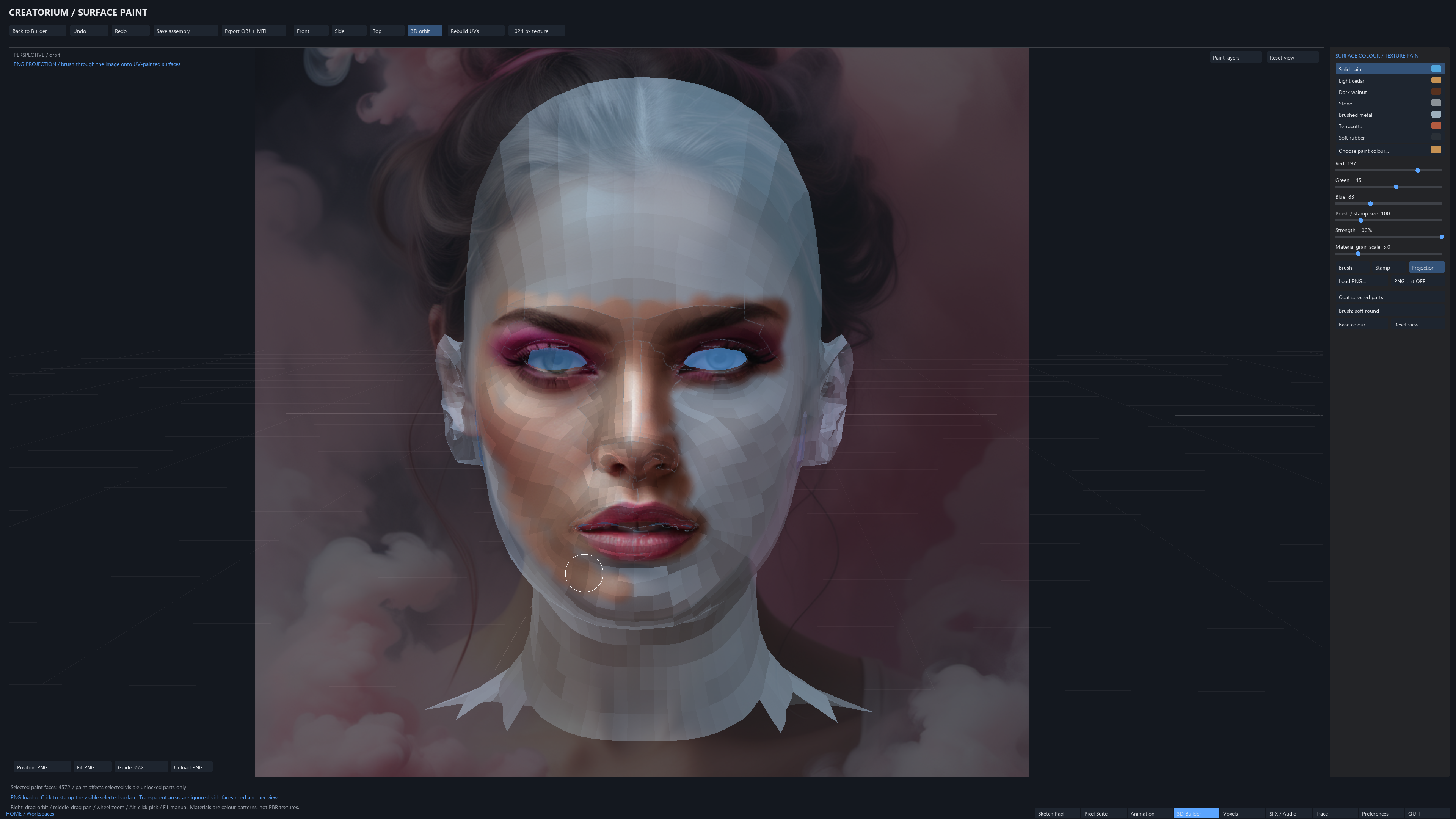Adjust the Blue slider
Screen dimensions: 1456x819
pyautogui.click(x=1388, y=204)
